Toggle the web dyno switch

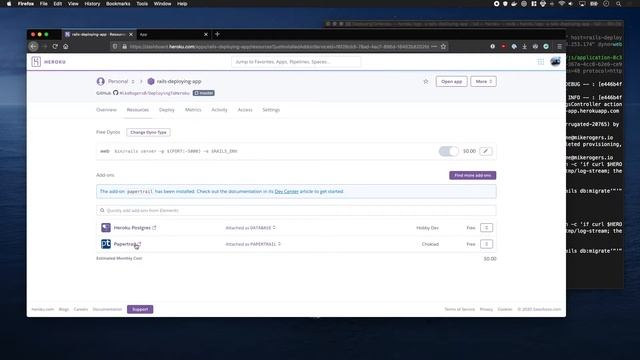pyautogui.click(x=449, y=151)
